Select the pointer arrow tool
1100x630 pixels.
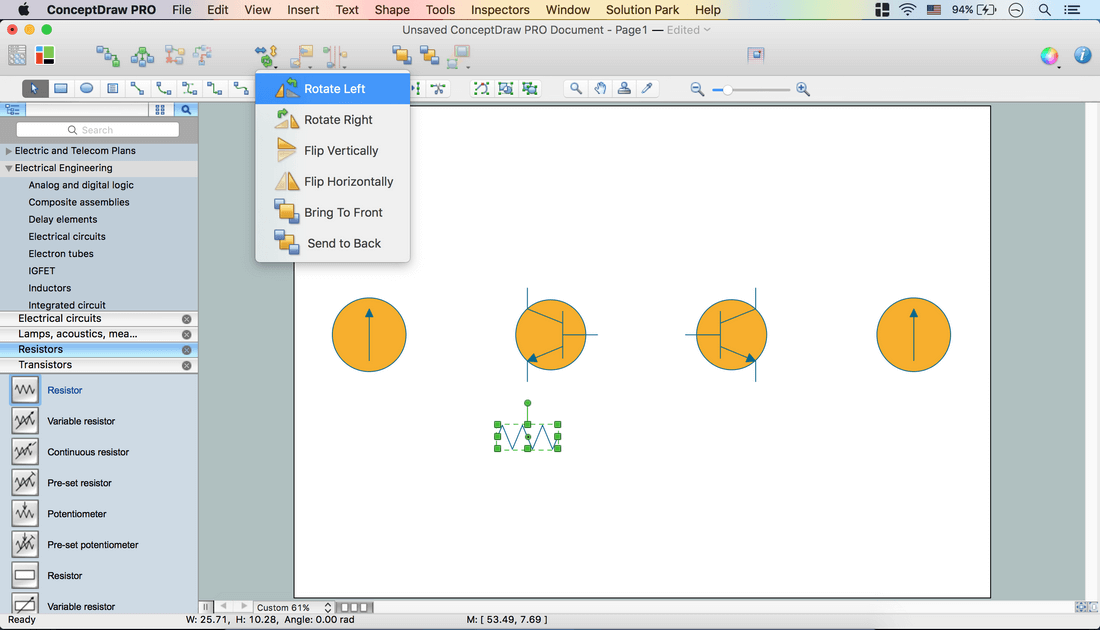point(34,89)
